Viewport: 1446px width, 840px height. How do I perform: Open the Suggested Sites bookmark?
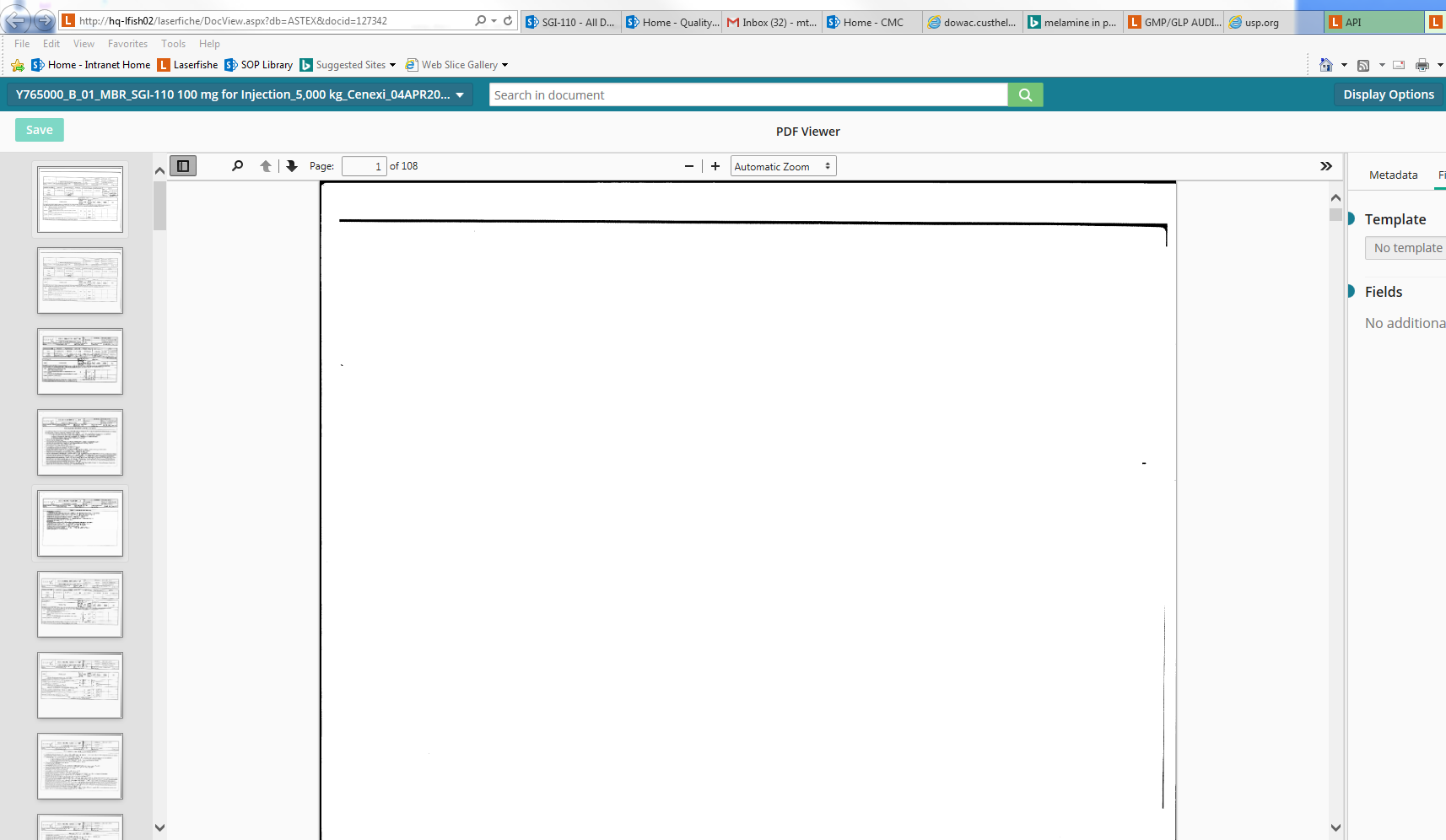click(x=348, y=65)
